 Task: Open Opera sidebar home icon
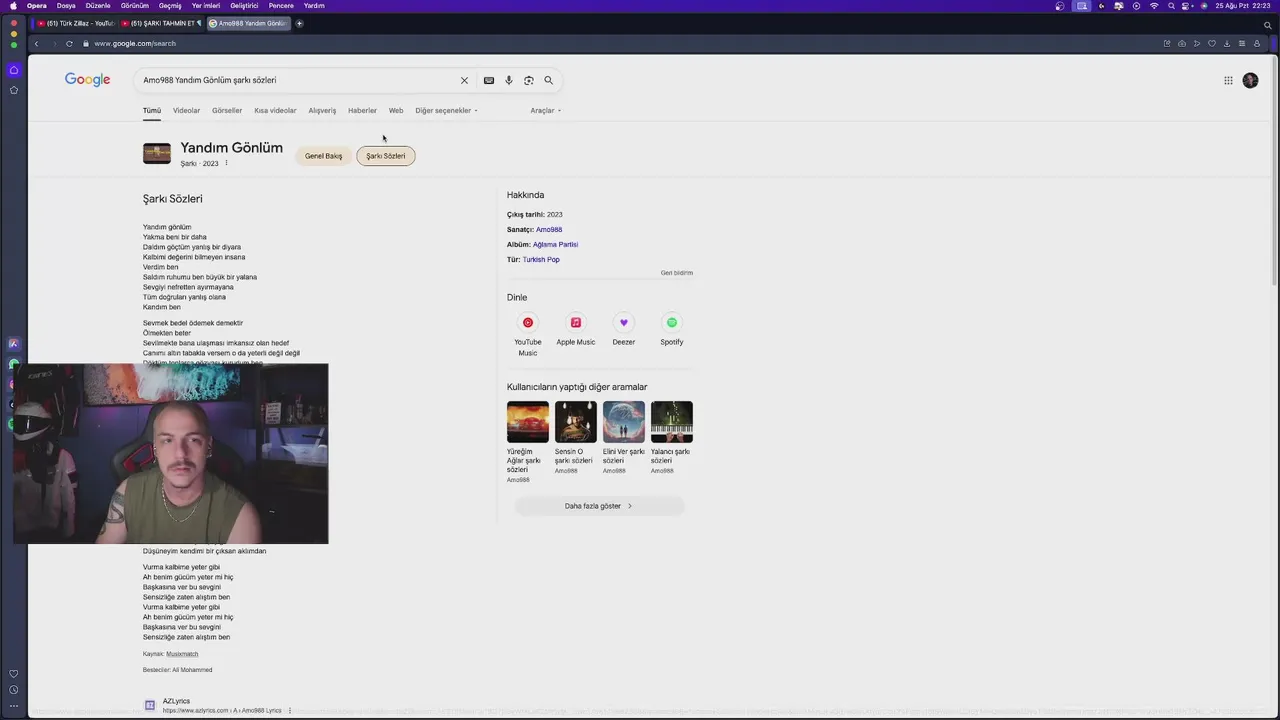(14, 70)
